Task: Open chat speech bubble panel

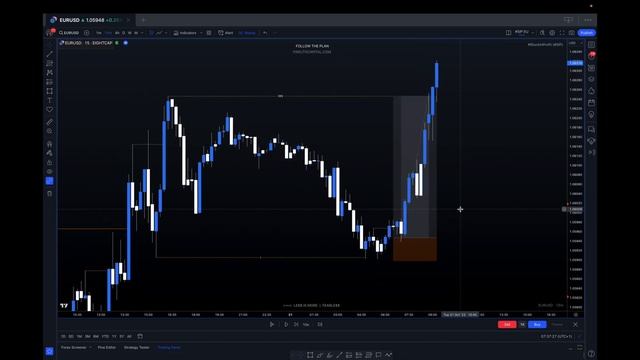Action: pos(591,129)
